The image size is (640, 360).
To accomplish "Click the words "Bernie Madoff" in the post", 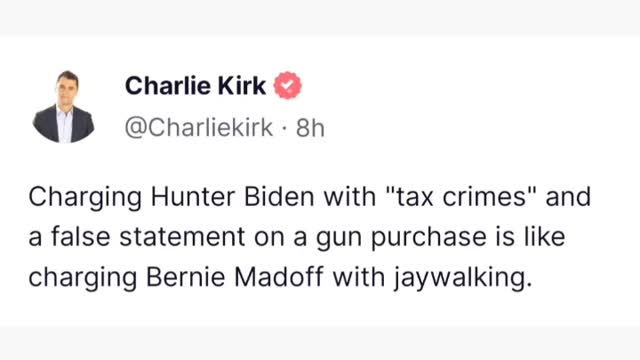I will pos(235,277).
